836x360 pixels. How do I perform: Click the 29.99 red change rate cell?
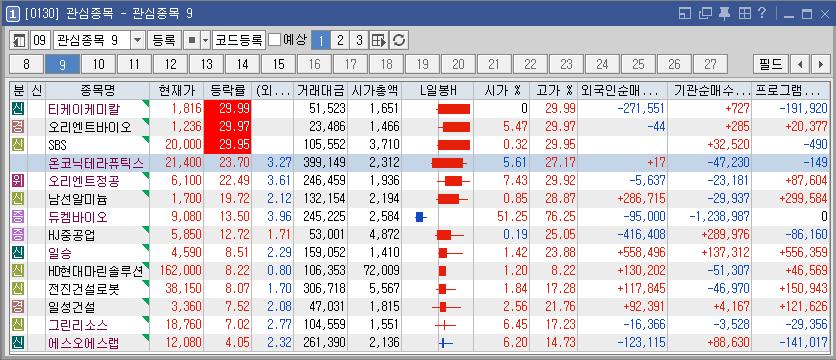coord(227,109)
